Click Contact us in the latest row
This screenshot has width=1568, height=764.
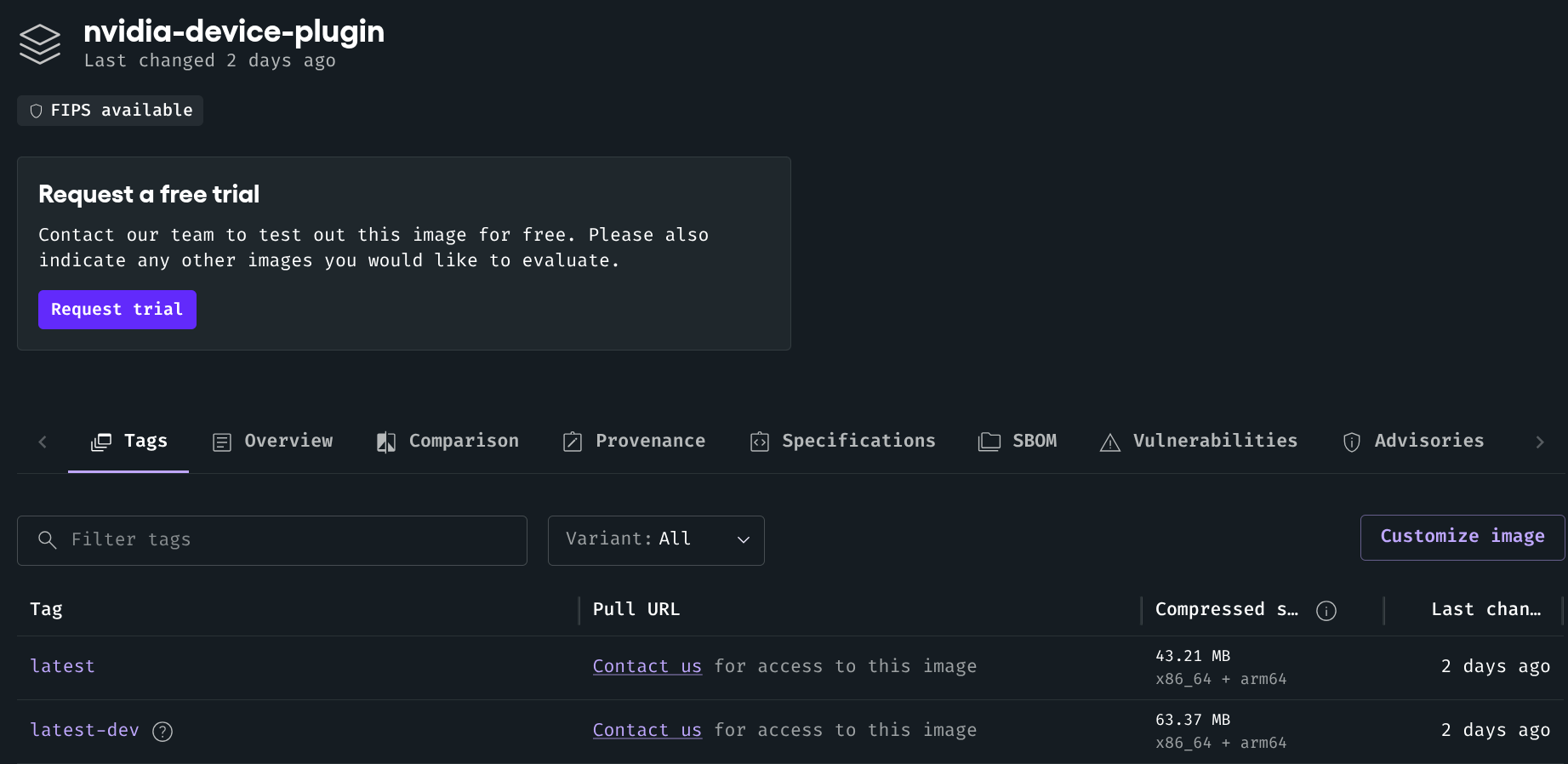[x=647, y=667]
